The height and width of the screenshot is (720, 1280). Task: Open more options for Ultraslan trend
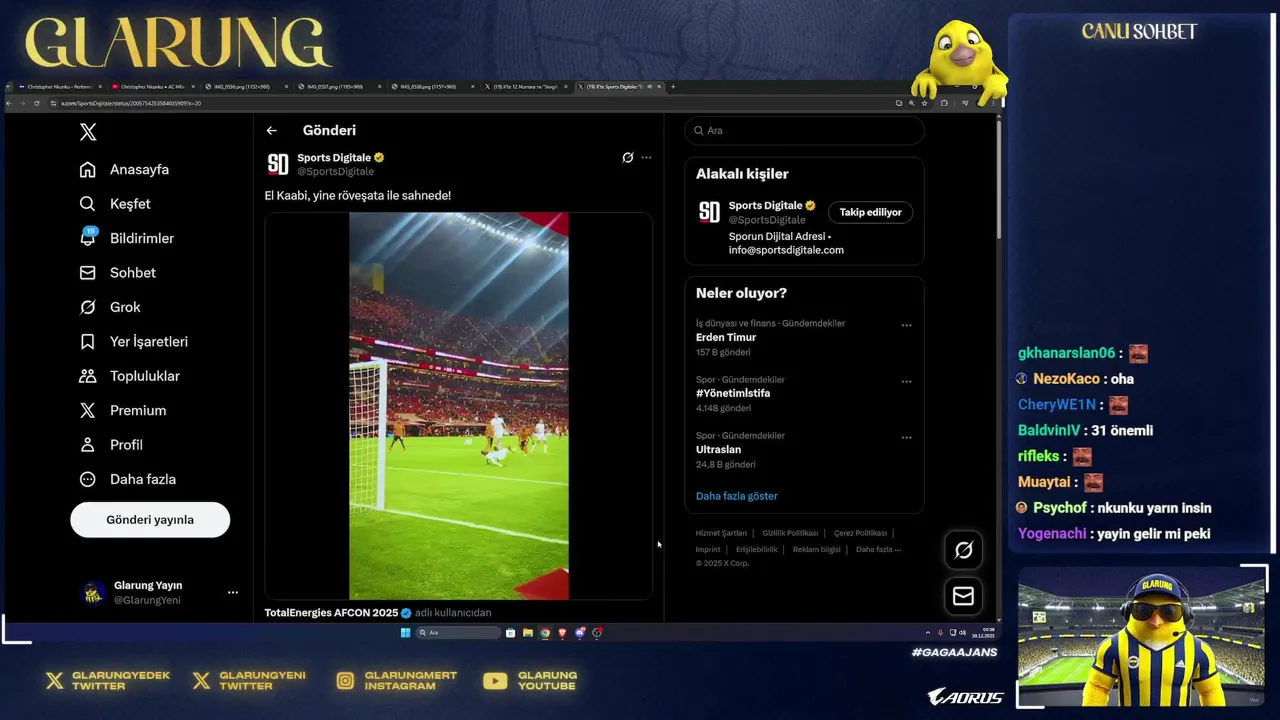click(x=906, y=438)
